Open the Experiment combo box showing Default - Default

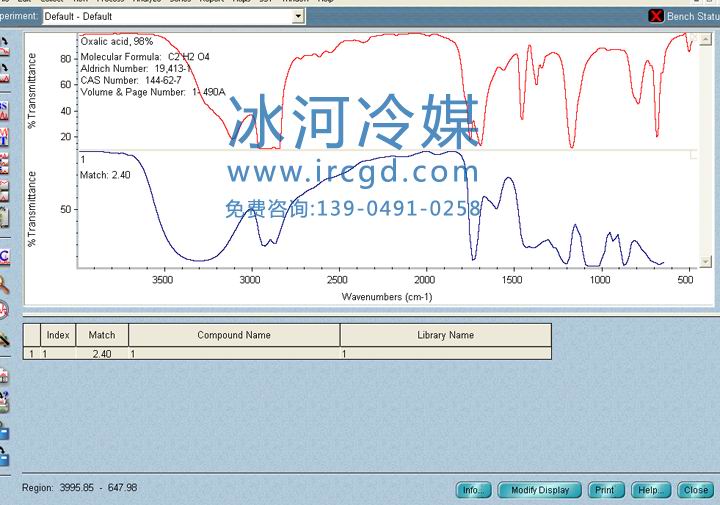coord(174,17)
